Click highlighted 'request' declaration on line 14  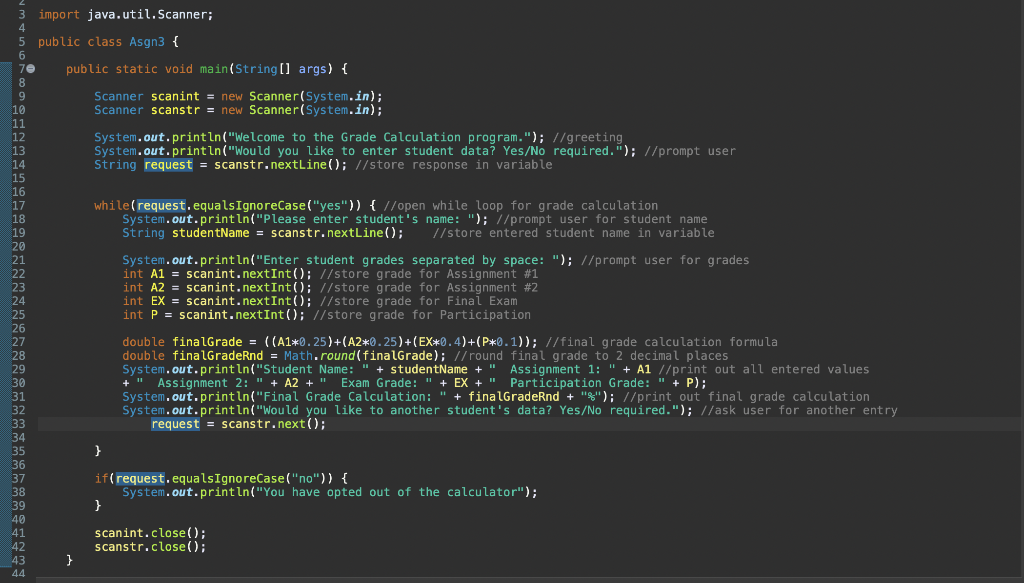[x=168, y=165]
